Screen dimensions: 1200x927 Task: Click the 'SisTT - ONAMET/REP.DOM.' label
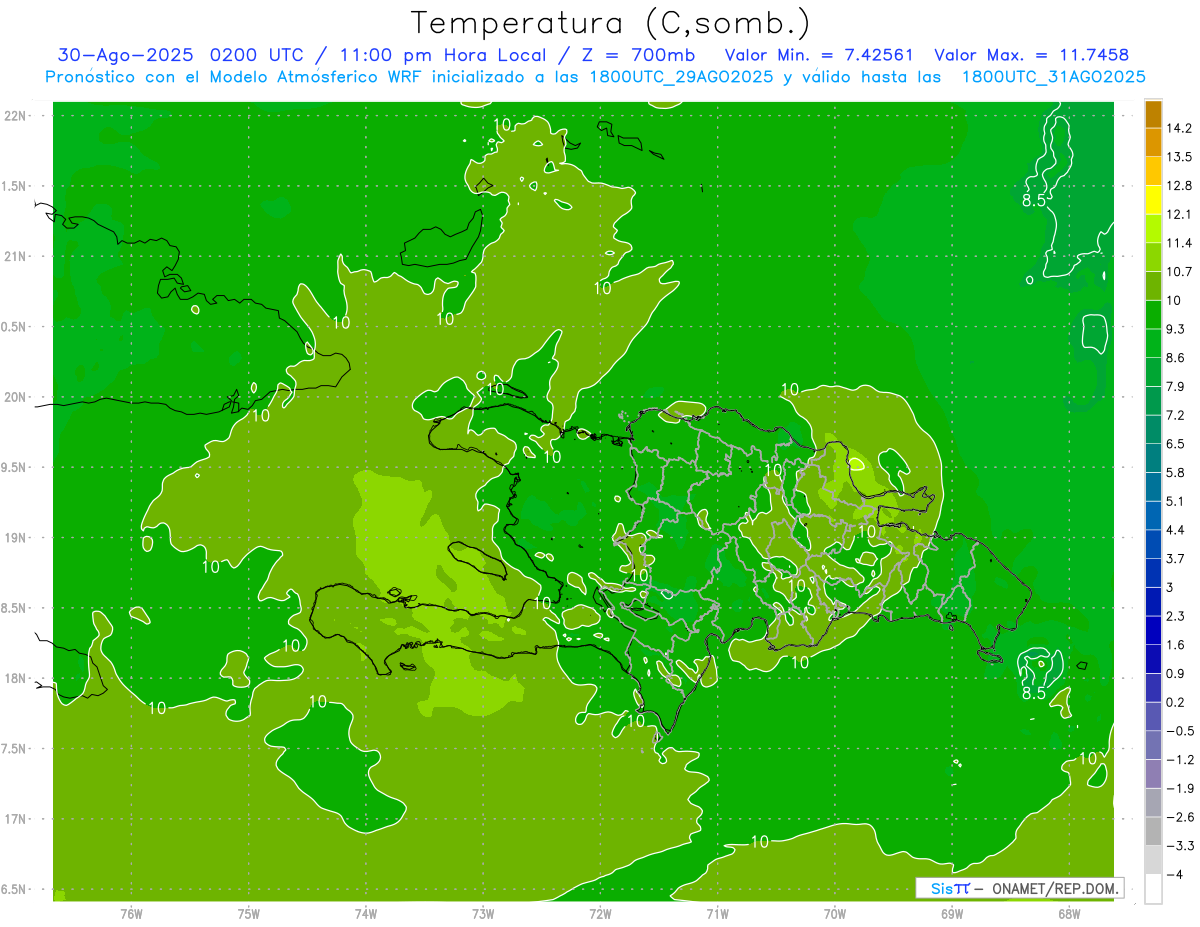[1020, 888]
